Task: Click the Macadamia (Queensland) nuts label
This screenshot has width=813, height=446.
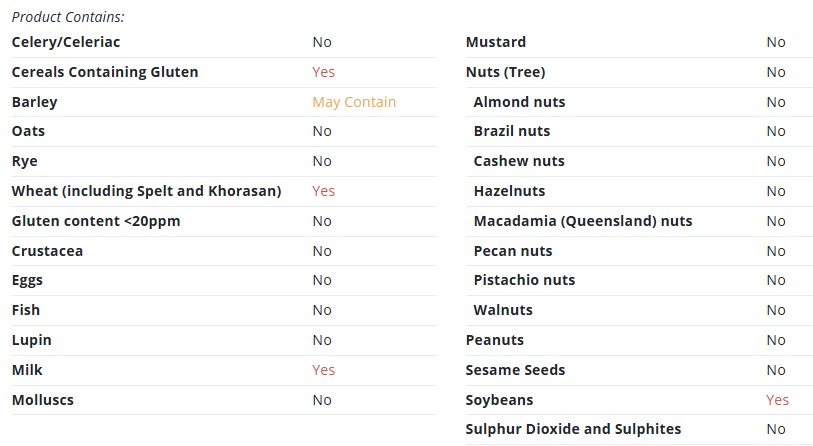Action: [x=583, y=221]
